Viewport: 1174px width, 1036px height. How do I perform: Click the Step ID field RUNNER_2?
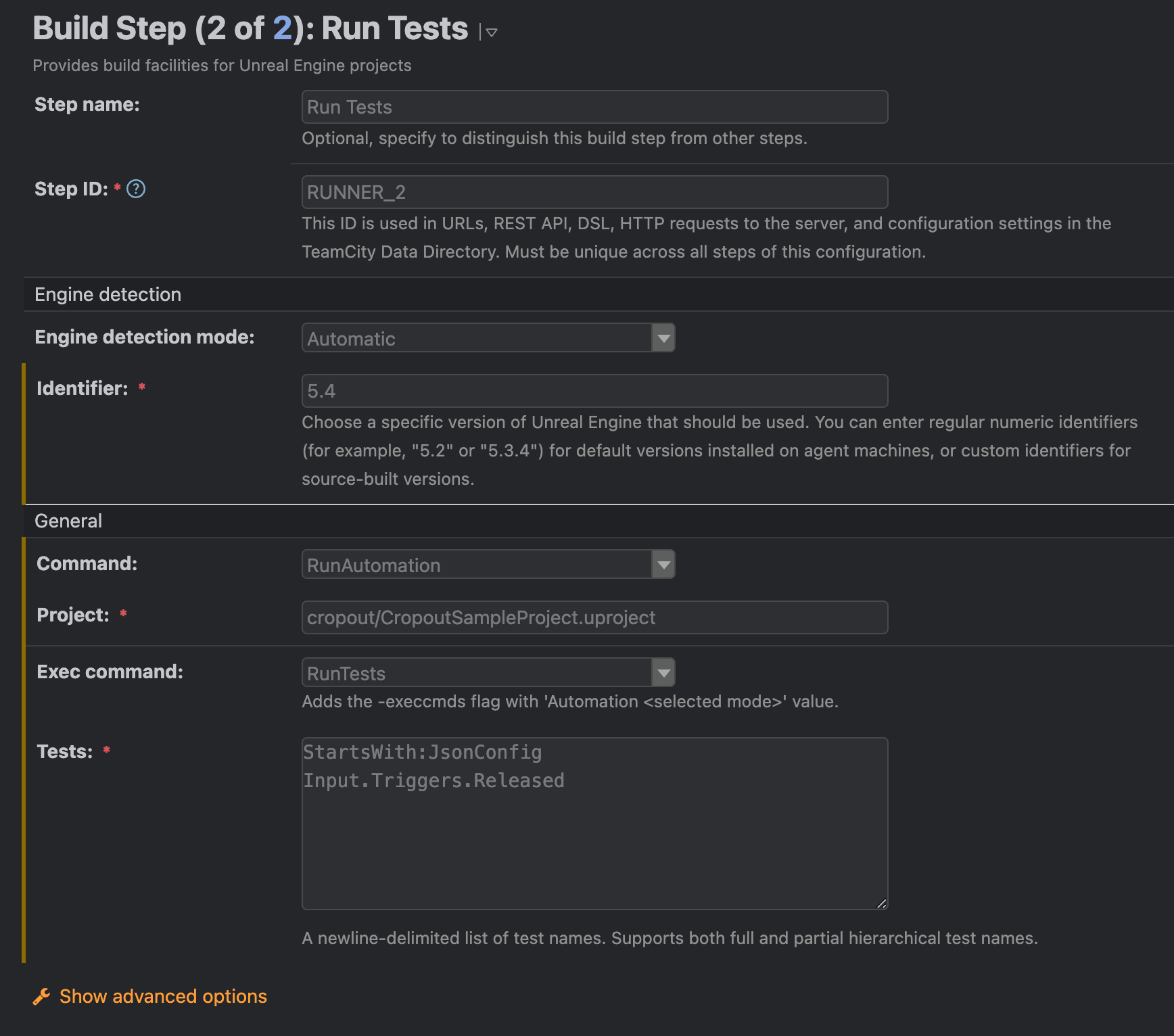(594, 192)
